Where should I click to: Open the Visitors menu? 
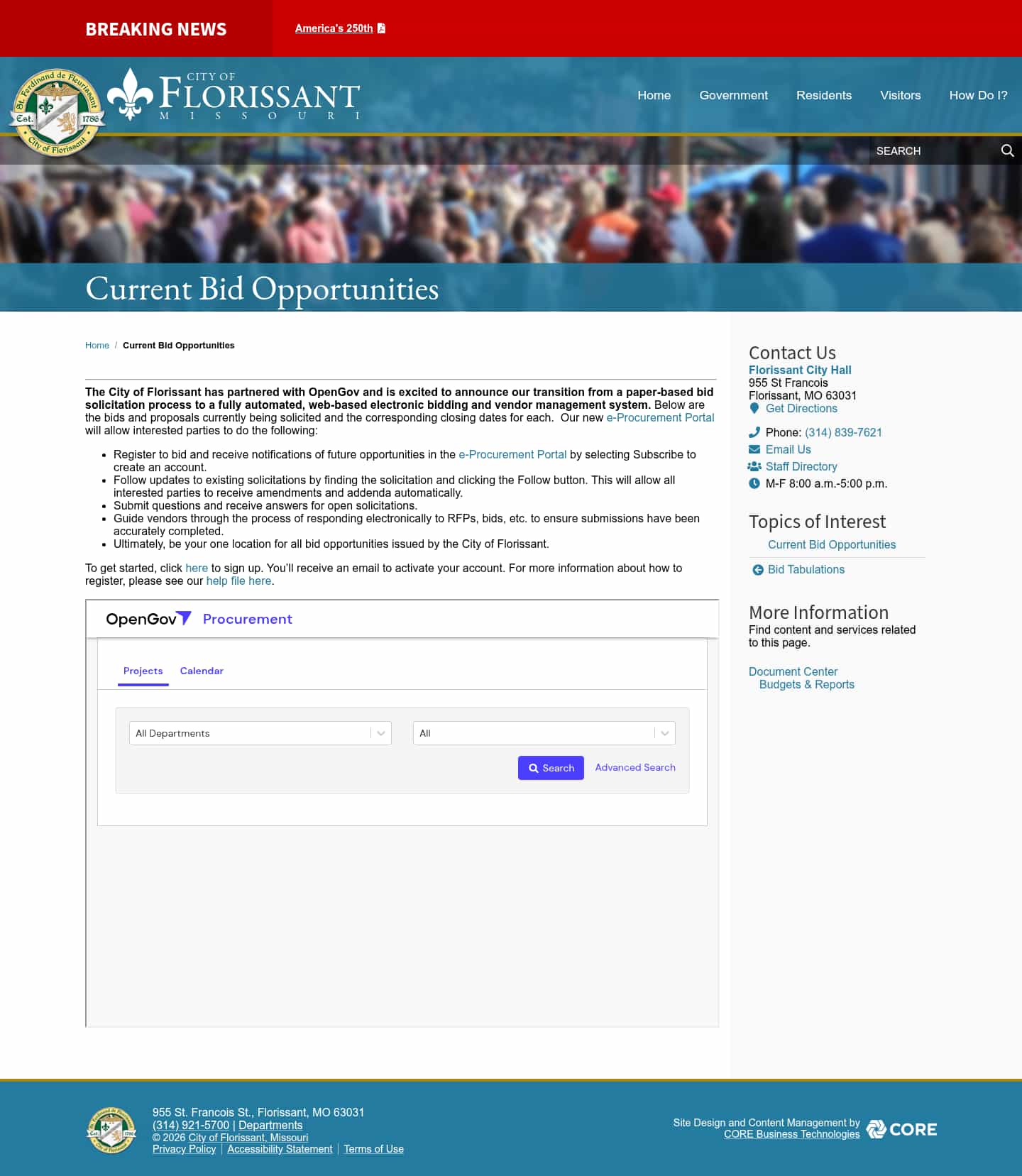coord(900,95)
